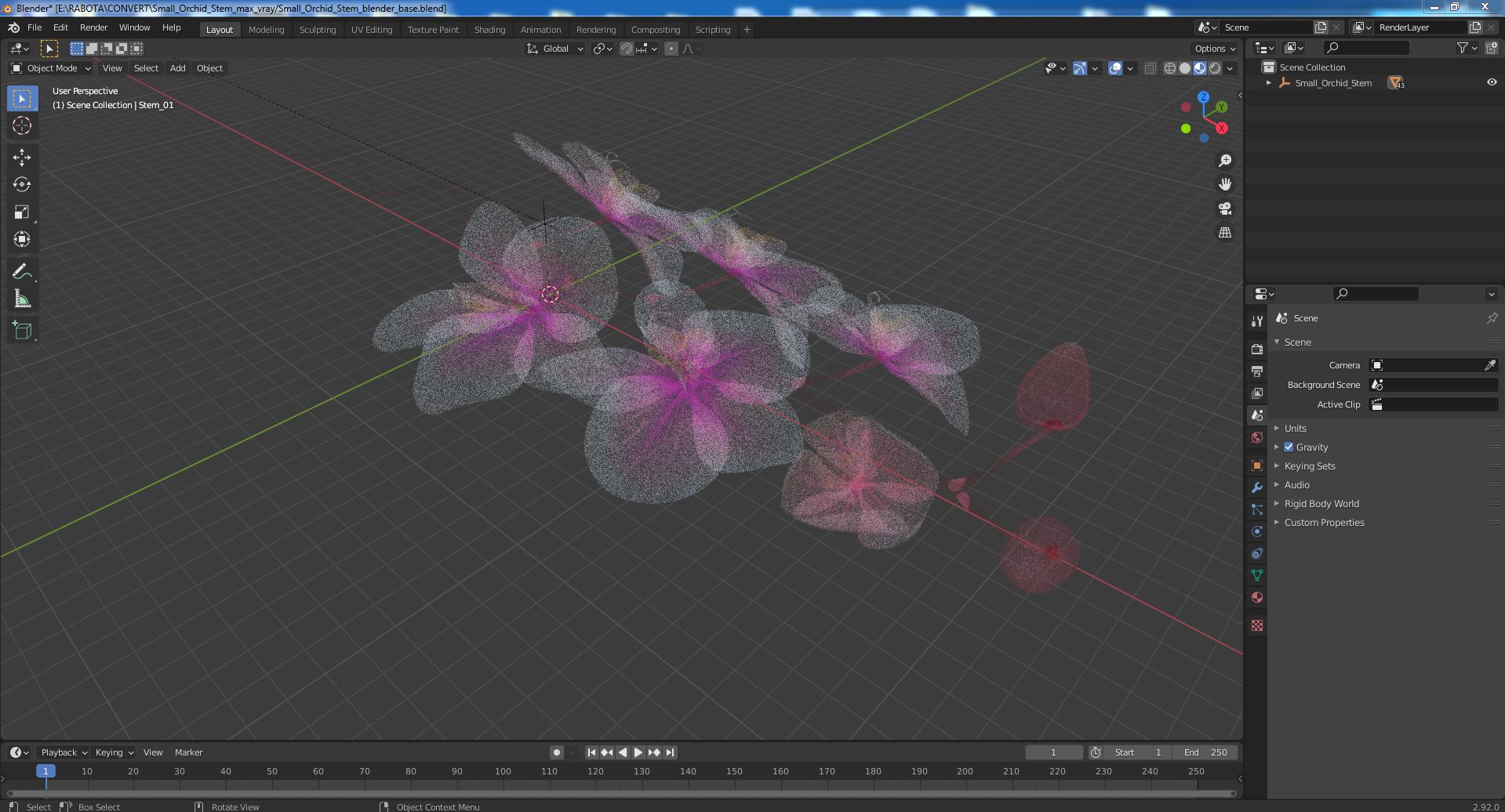Expand the Units panel
The width and height of the screenshot is (1505, 812).
coord(1296,428)
